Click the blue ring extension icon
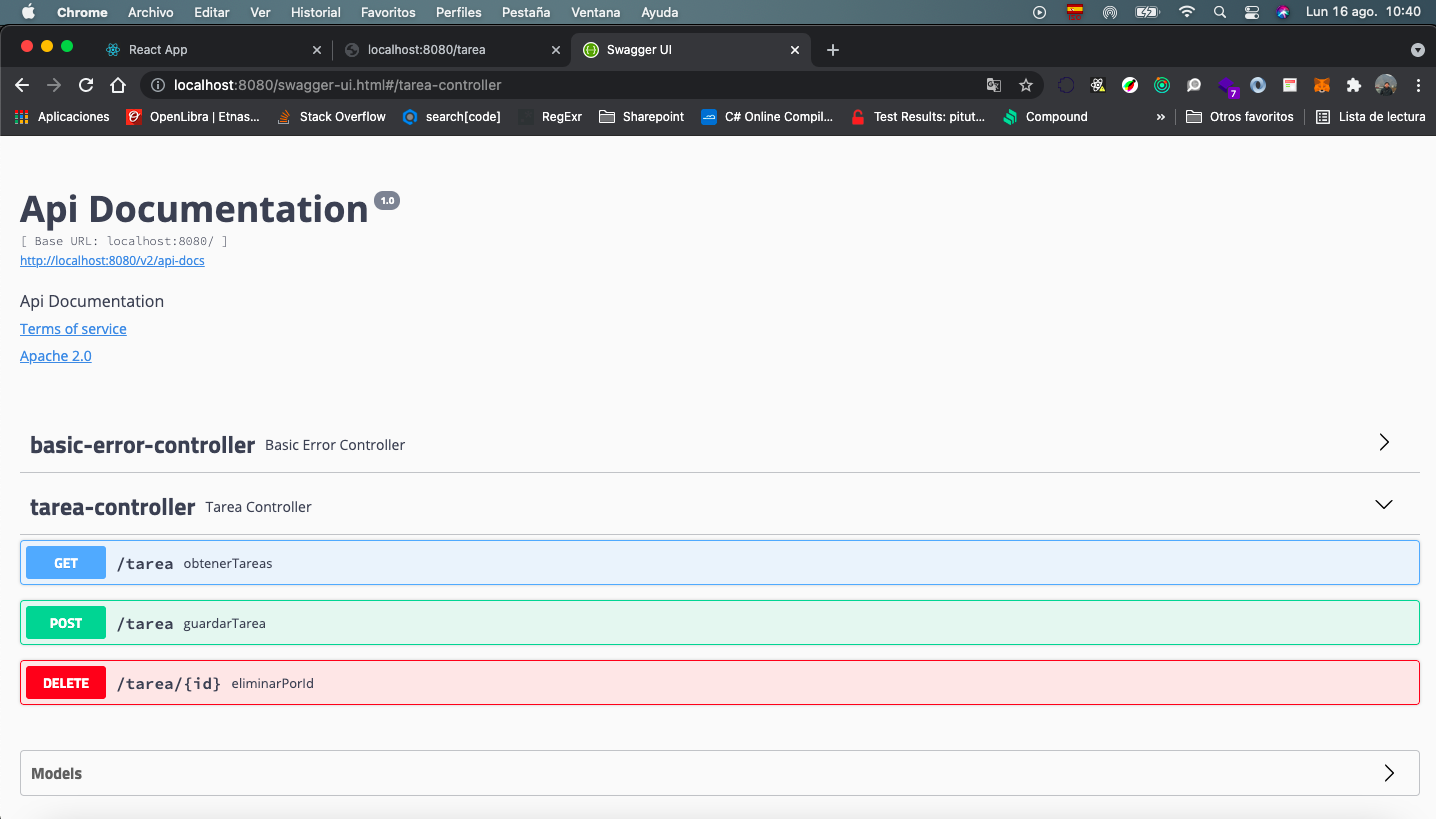Image resolution: width=1436 pixels, height=819 pixels. [1258, 85]
